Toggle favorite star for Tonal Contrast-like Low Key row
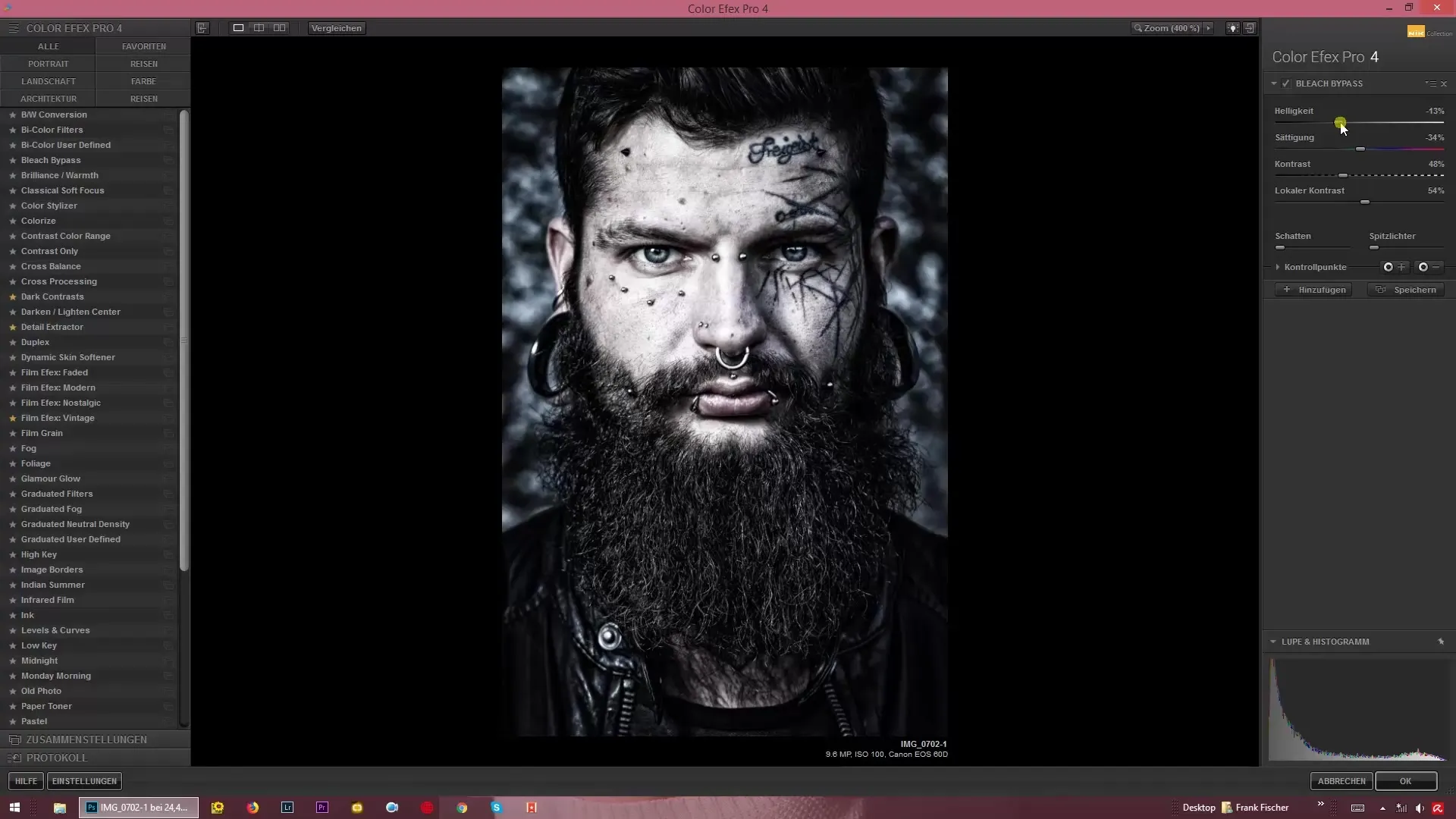Image resolution: width=1456 pixels, height=819 pixels. pyautogui.click(x=12, y=645)
